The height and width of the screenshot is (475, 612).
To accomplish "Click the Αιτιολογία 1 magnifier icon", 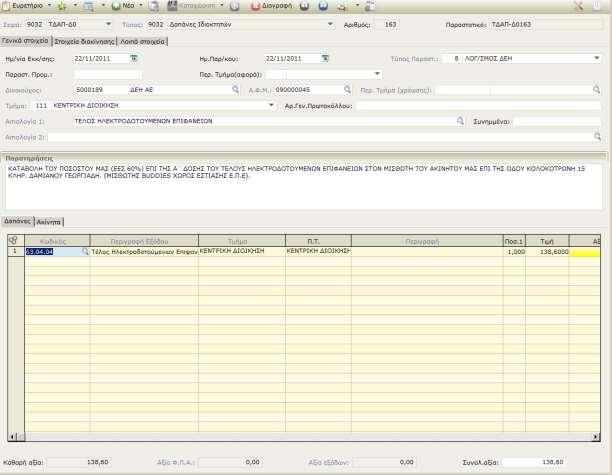I will click(460, 121).
